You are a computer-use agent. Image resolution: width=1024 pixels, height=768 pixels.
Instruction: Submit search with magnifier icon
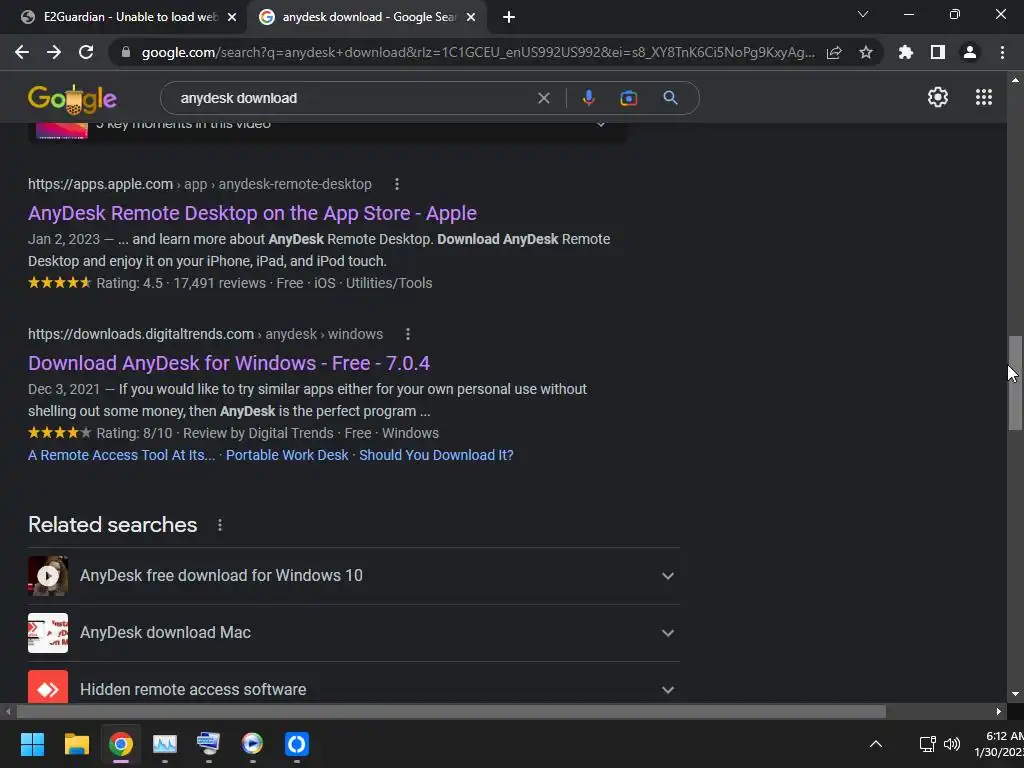670,98
